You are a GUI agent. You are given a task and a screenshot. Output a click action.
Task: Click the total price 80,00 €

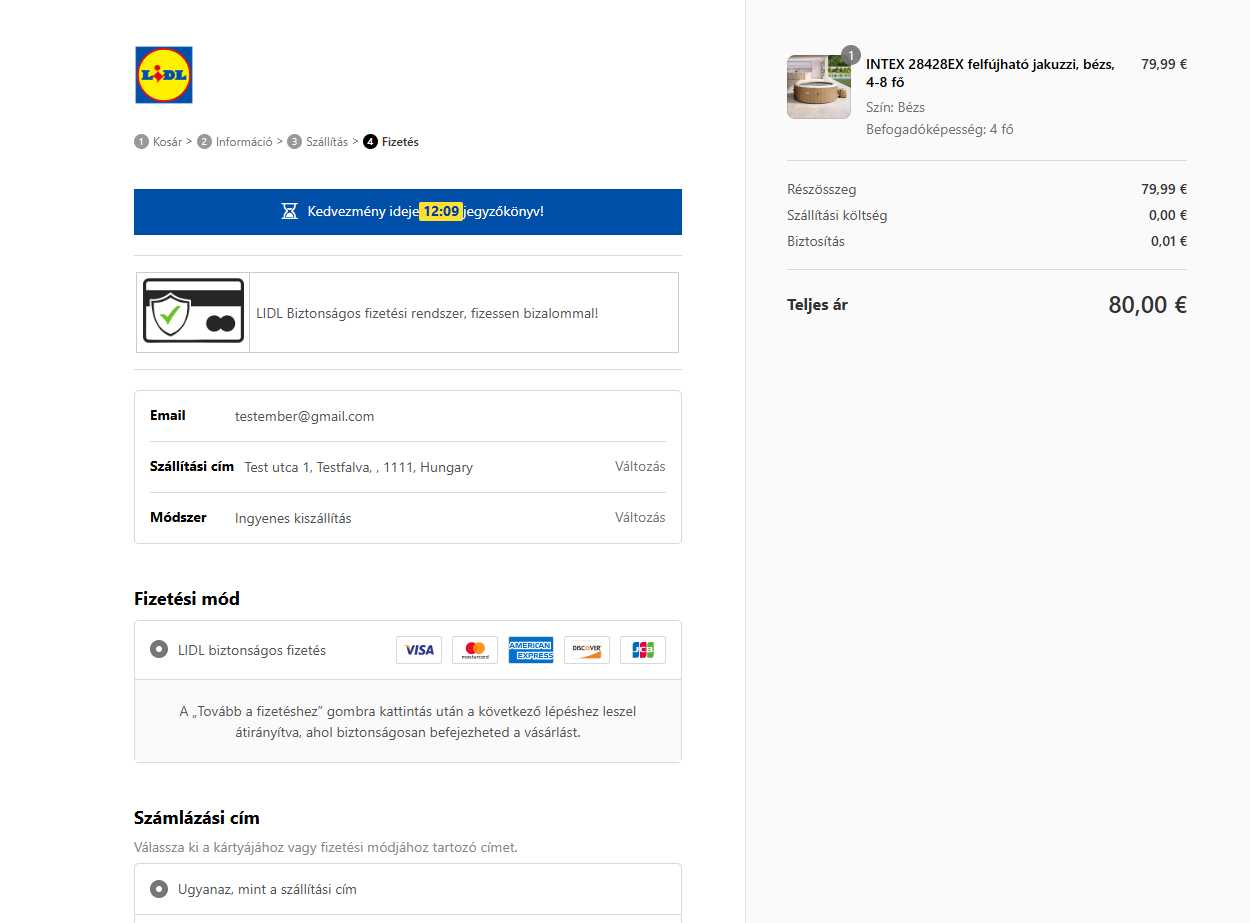coord(1147,305)
